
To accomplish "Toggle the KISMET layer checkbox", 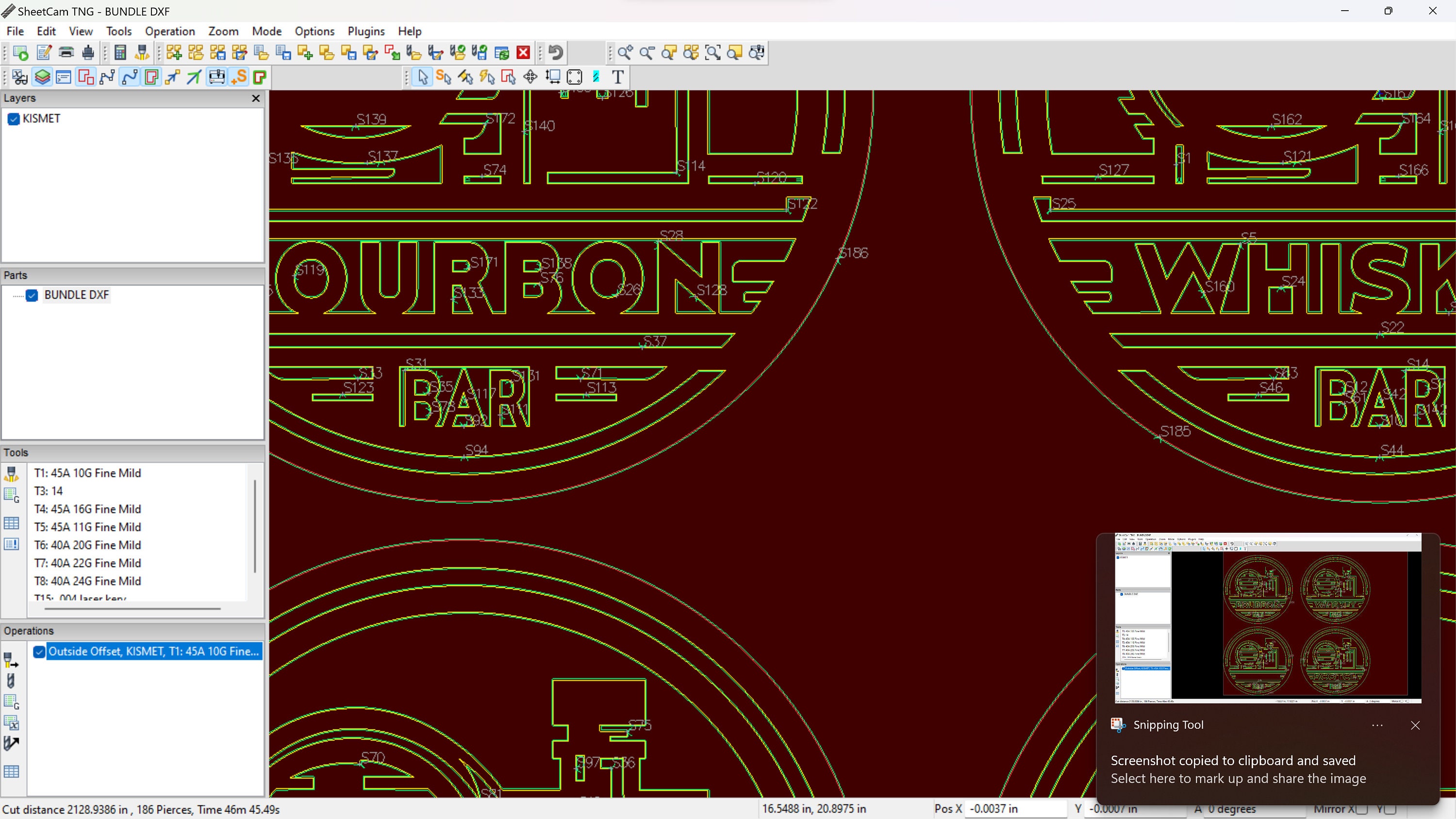I will [13, 119].
